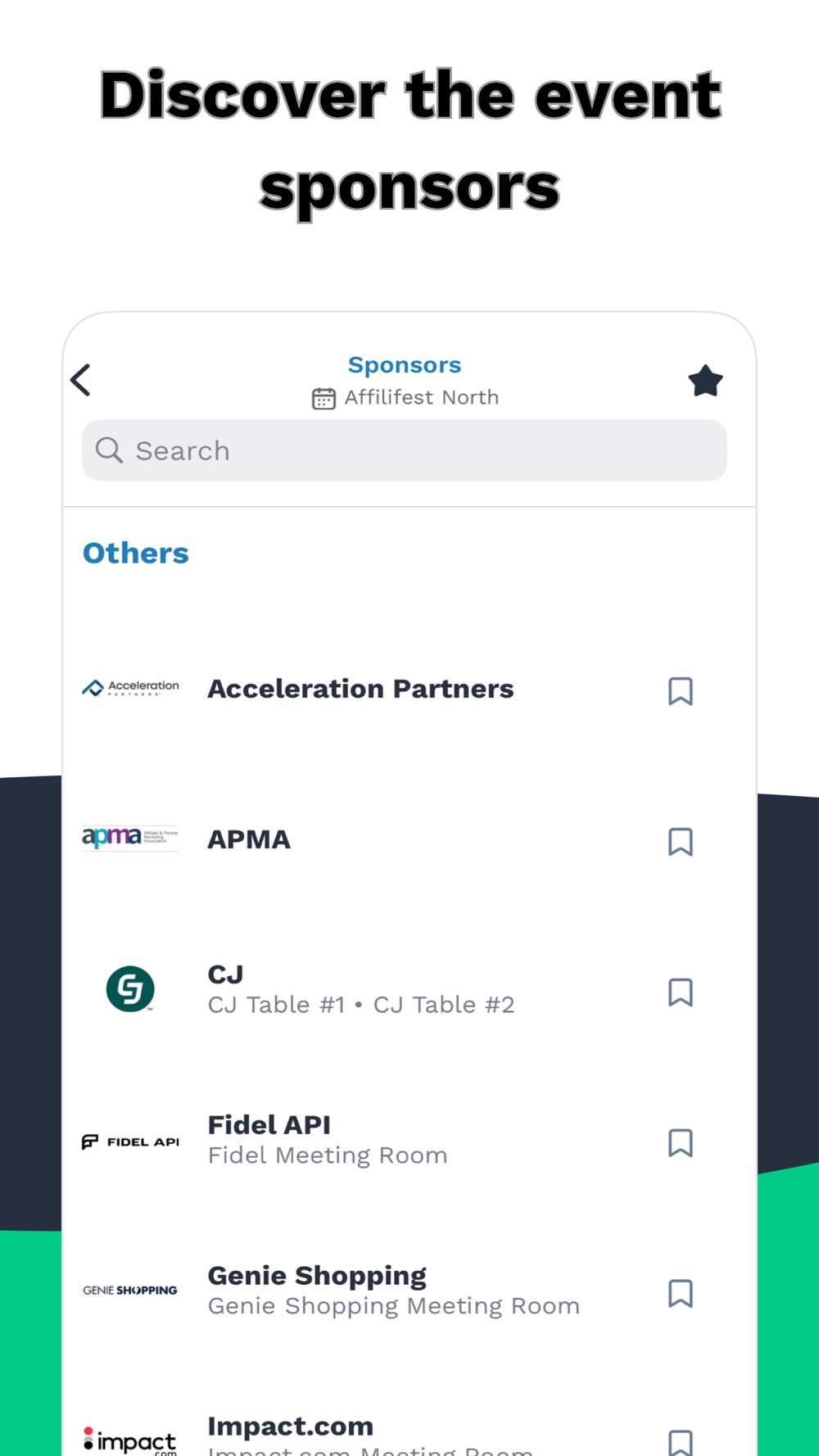Tap the search magnifier icon
819x1456 pixels.
click(x=109, y=450)
